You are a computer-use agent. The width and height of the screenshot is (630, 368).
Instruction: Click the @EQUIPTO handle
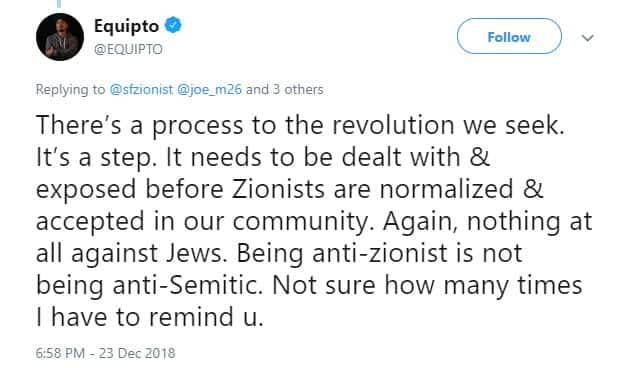128,49
